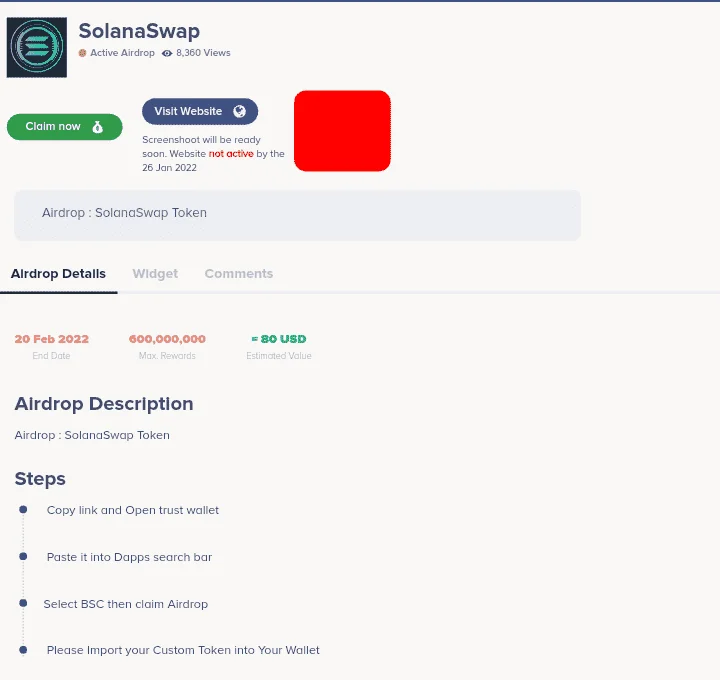
Task: Click the SolanaSwap page title
Action: tap(139, 31)
